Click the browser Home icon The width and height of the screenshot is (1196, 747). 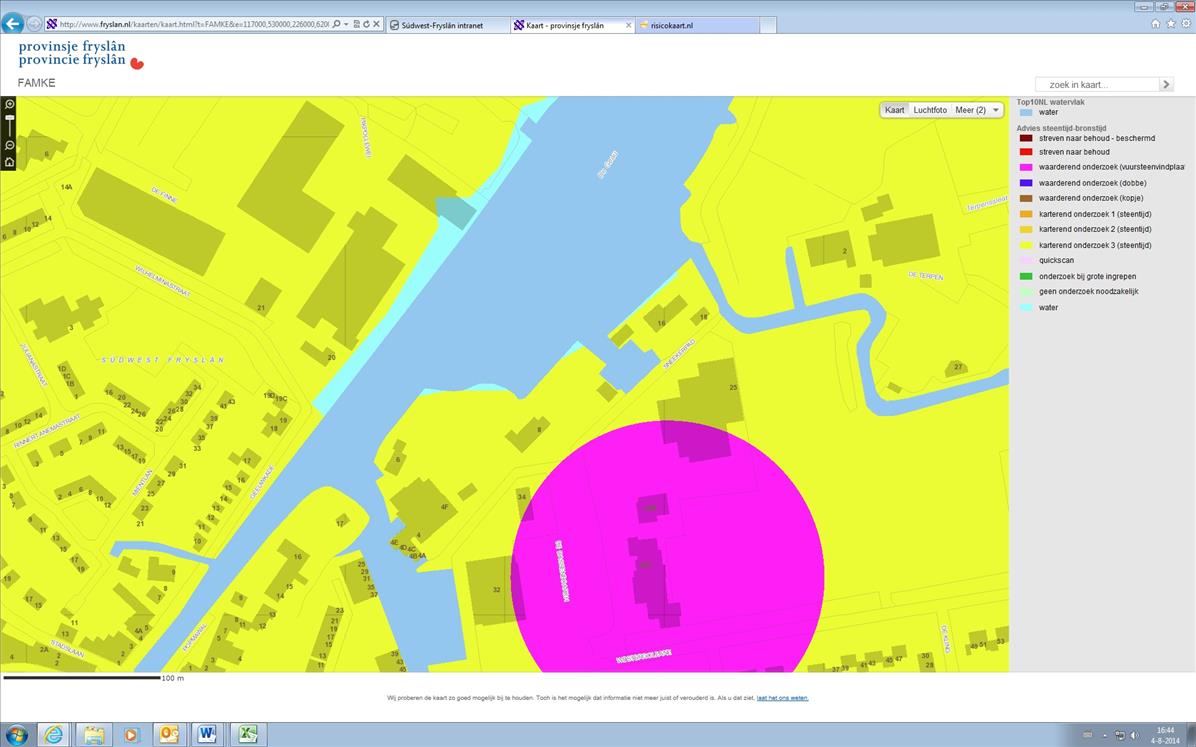point(1156,24)
